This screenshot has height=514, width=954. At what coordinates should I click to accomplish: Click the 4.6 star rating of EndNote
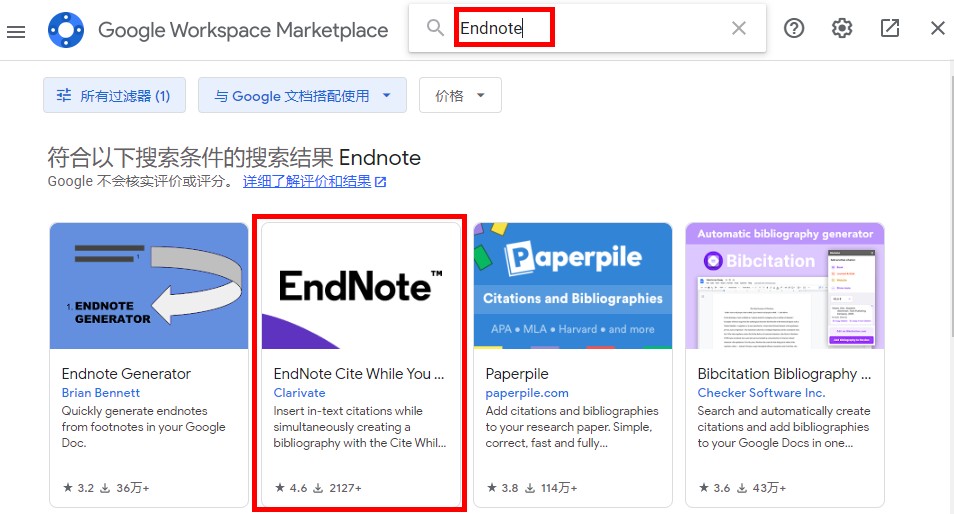tap(291, 488)
